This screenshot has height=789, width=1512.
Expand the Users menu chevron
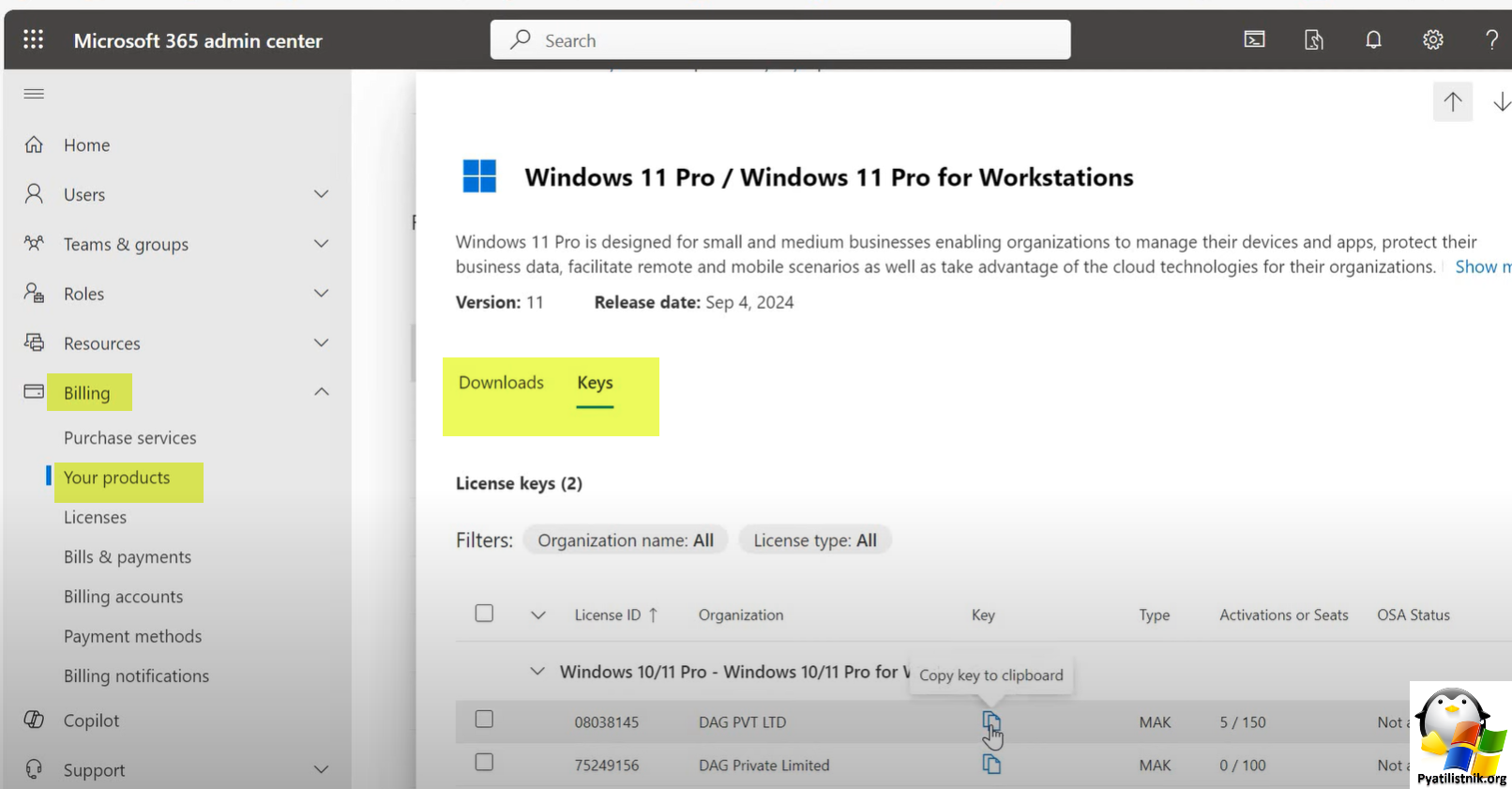click(321, 194)
